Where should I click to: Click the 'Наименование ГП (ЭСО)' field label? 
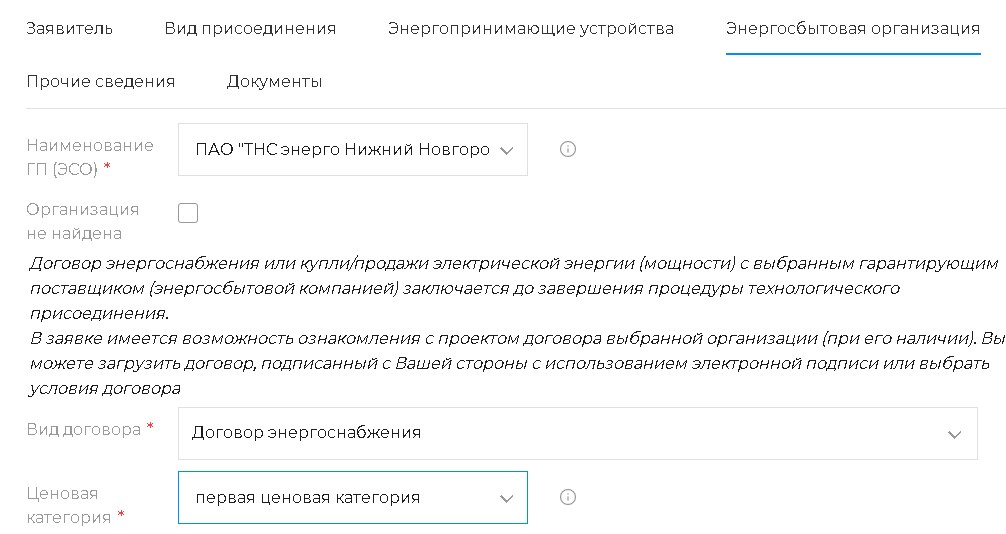tap(90, 157)
